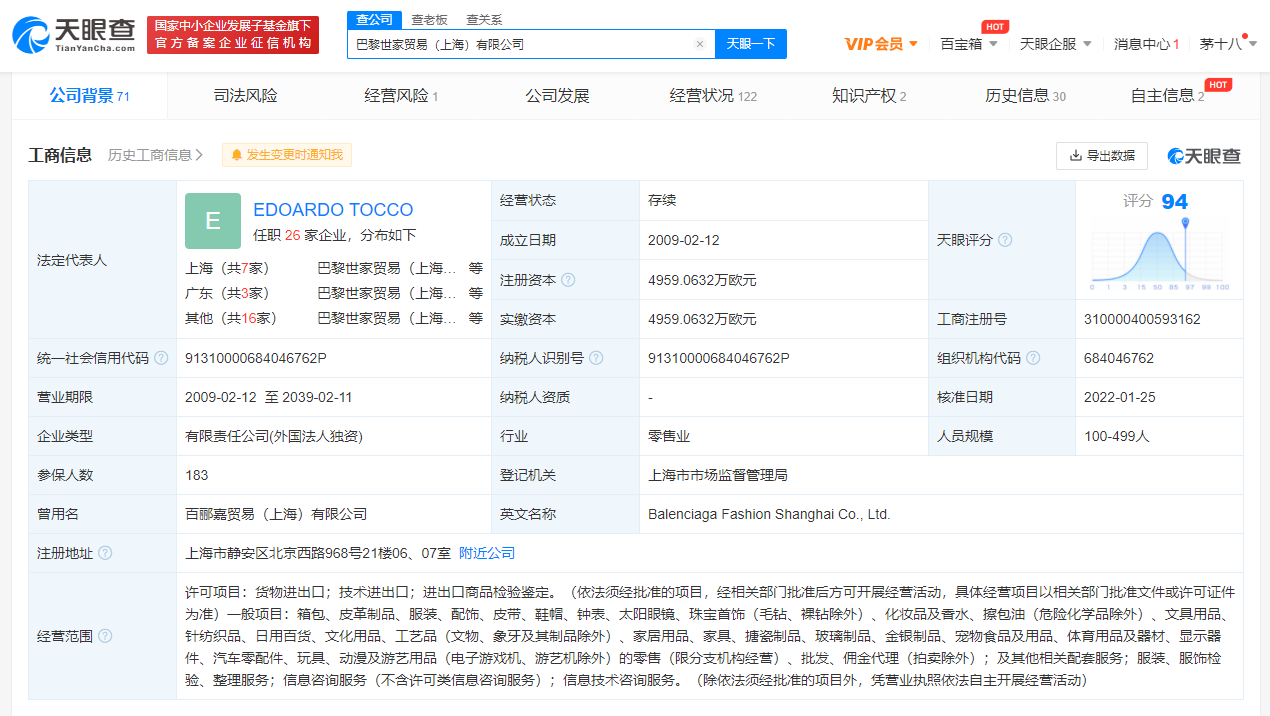Click the TianYanCha logo
This screenshot has width=1270, height=716.
point(74,34)
